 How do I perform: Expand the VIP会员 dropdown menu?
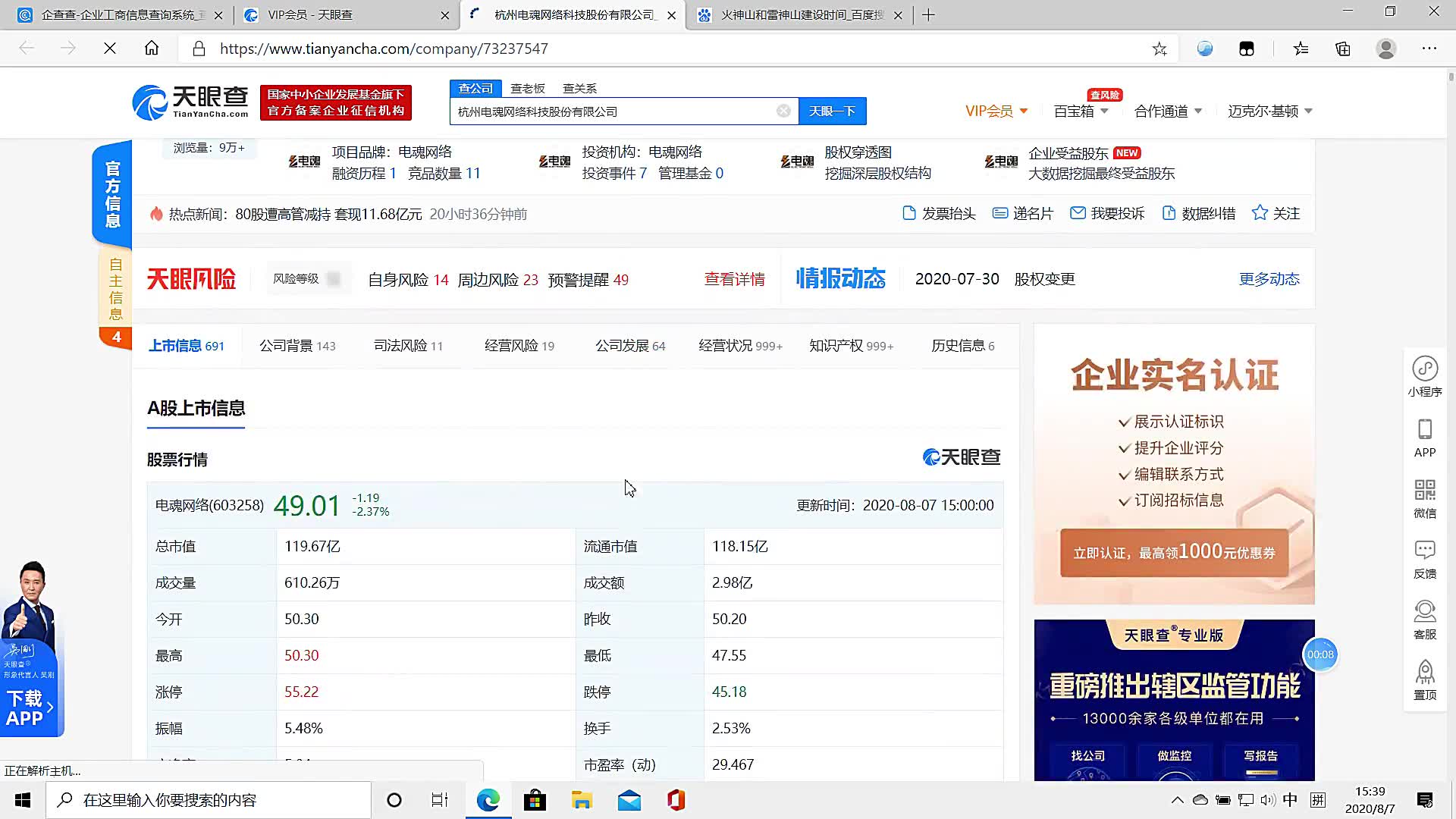coord(996,111)
